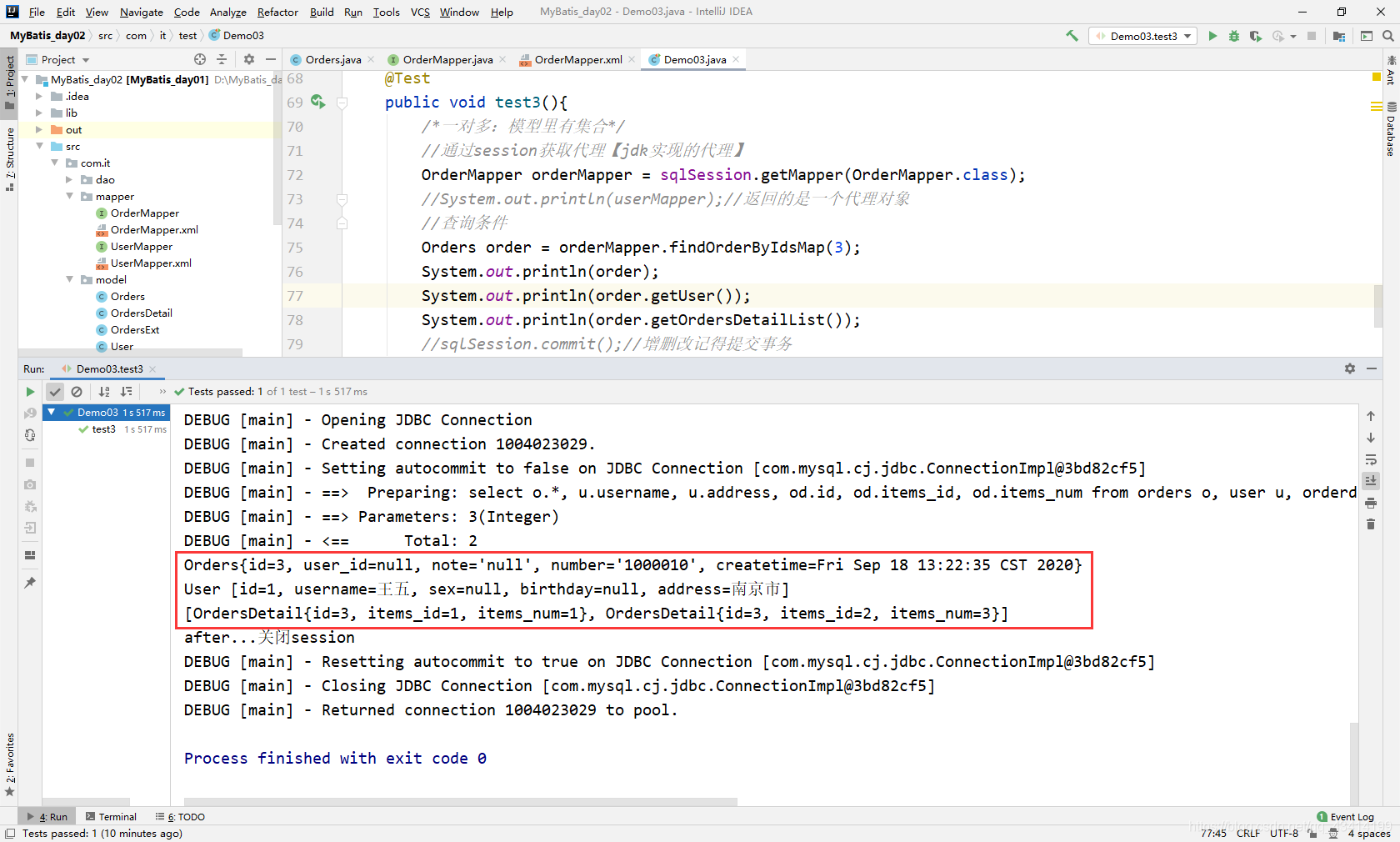Open Project view selector dropdown
This screenshot has width=1400, height=842.
coord(58,59)
